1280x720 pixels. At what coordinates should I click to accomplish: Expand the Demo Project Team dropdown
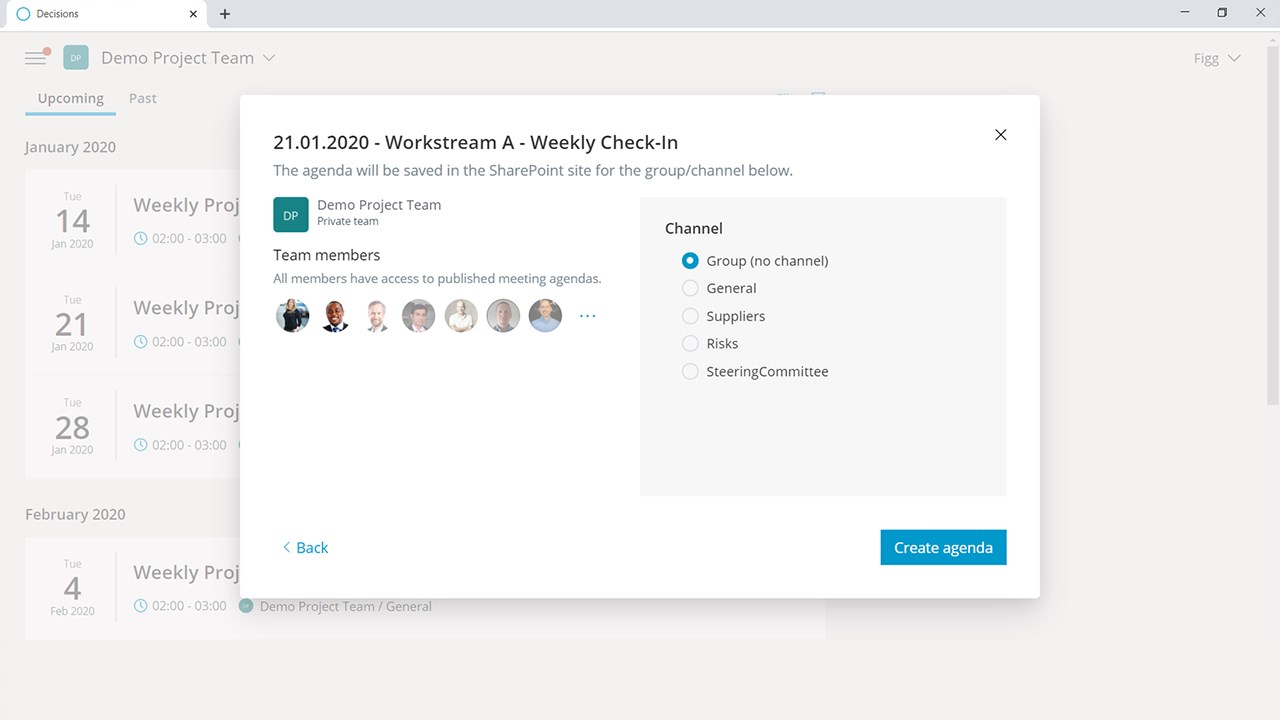tap(269, 58)
